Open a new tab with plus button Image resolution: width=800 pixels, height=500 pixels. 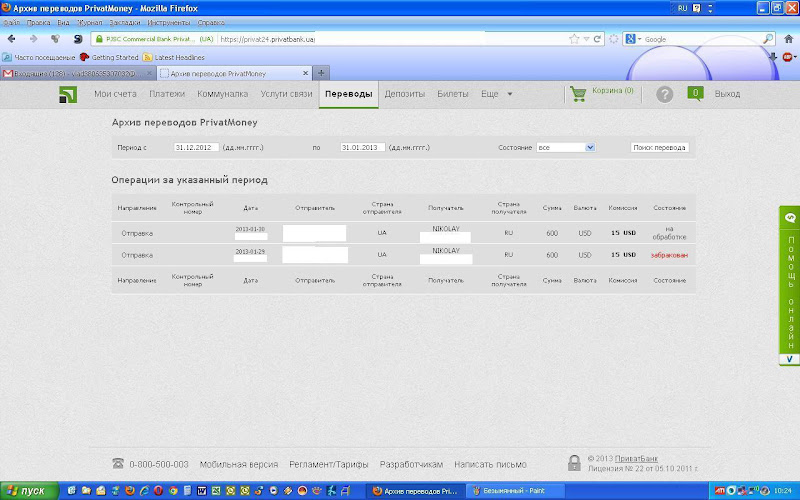click(x=321, y=73)
